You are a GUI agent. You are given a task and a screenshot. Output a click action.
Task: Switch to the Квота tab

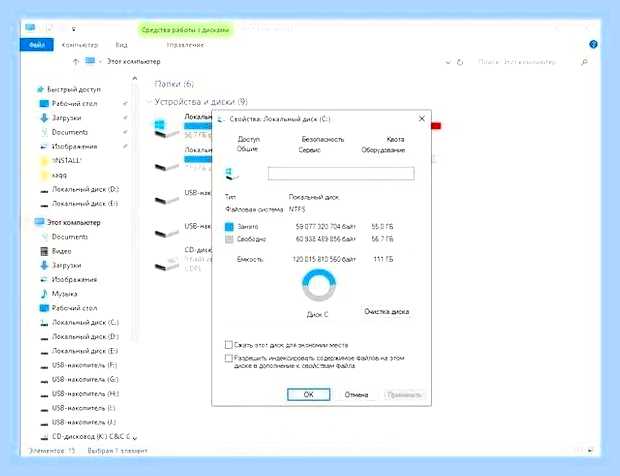click(x=395, y=139)
